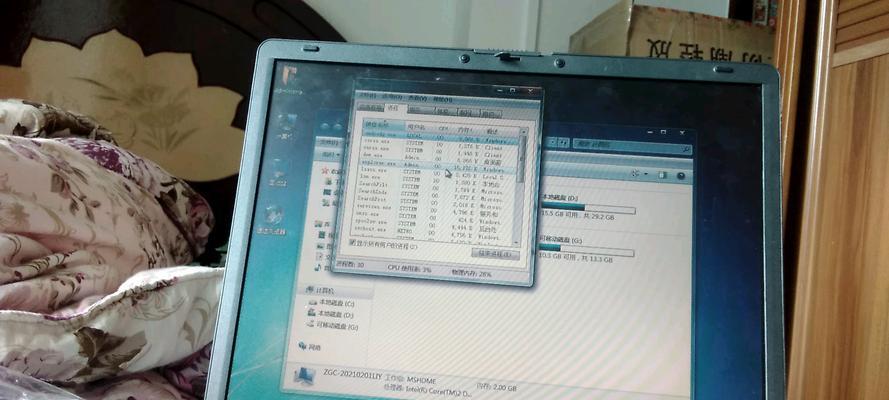Open the 选项(O) menu in Task Manager

[392, 96]
